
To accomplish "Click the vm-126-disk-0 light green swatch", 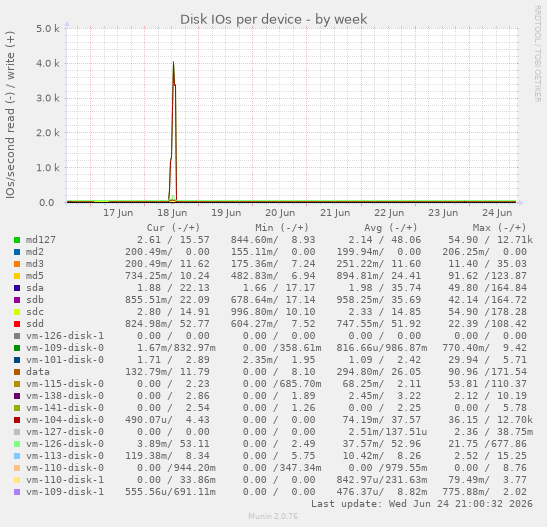I will click(x=17, y=444).
